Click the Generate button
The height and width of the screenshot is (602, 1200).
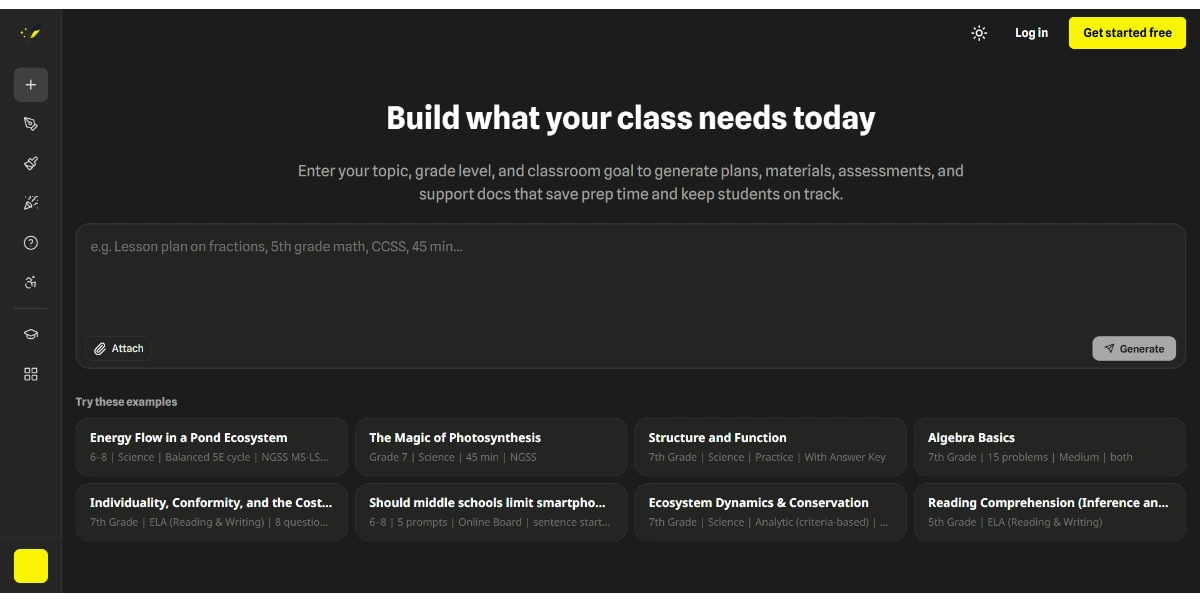coord(1134,348)
